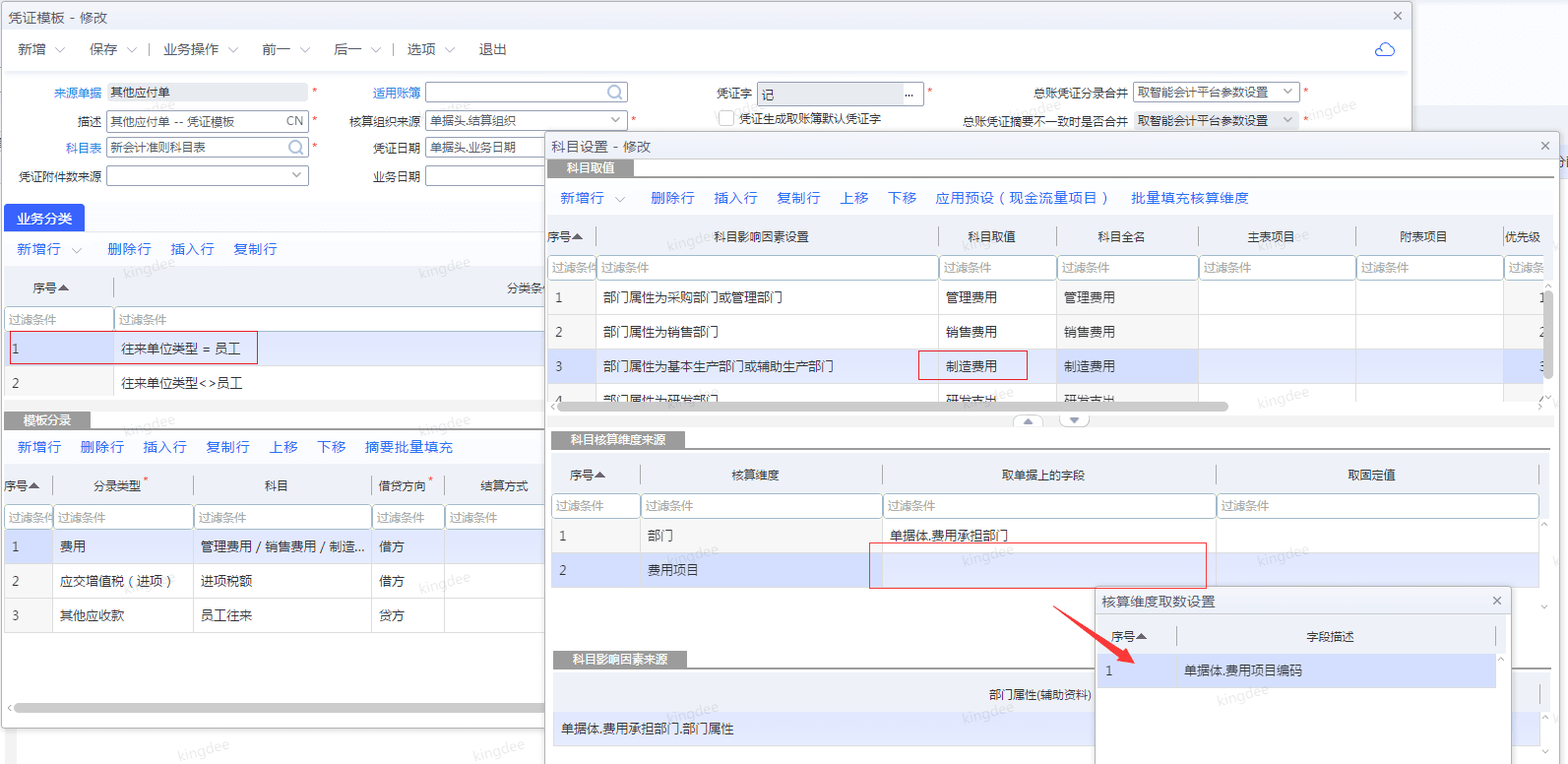Open the 业务操作 menu
The height and width of the screenshot is (764, 1568).
200,49
